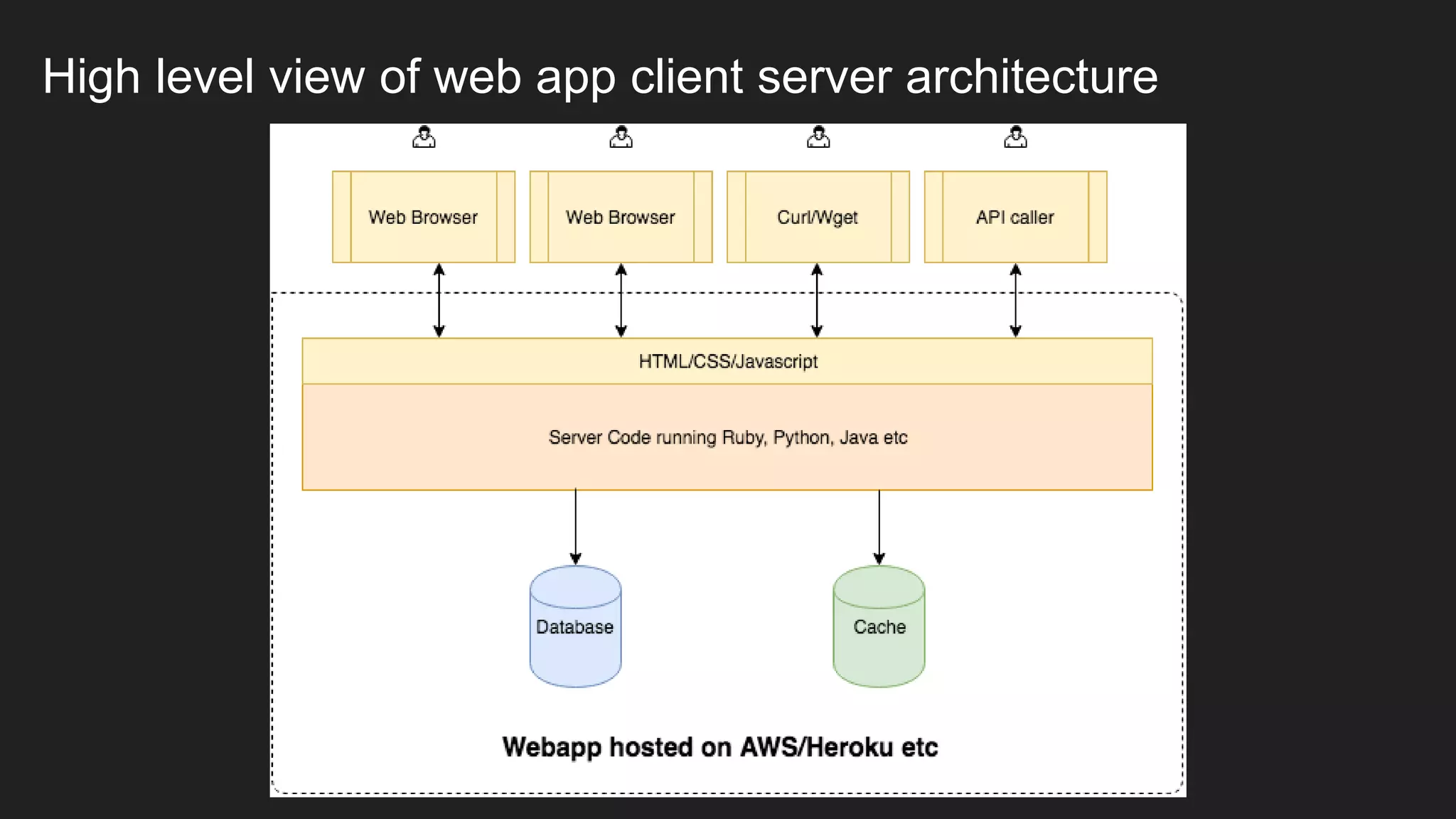
Task: Click the user icon above second Web Browser
Action: [621, 136]
